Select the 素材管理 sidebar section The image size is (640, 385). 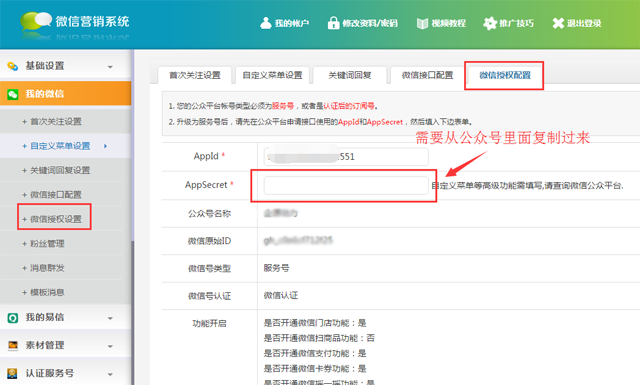(65, 345)
